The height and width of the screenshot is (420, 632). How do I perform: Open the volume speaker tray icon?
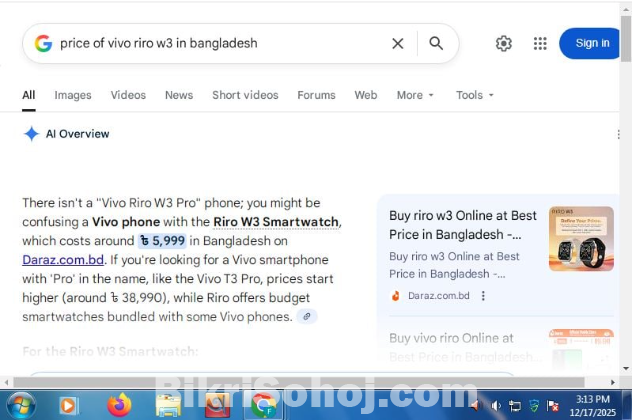click(497, 405)
